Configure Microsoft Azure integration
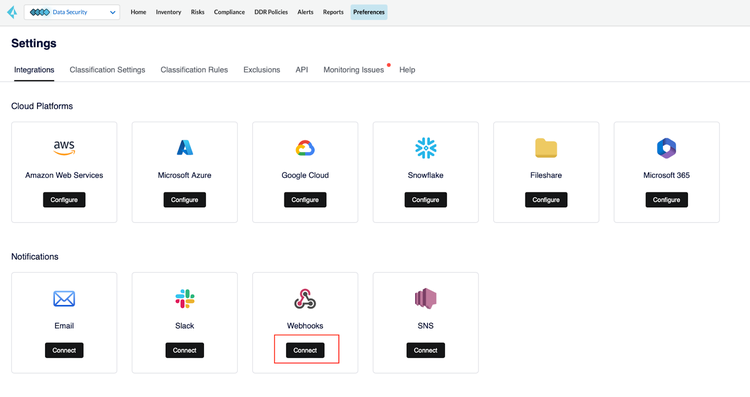 185,200
